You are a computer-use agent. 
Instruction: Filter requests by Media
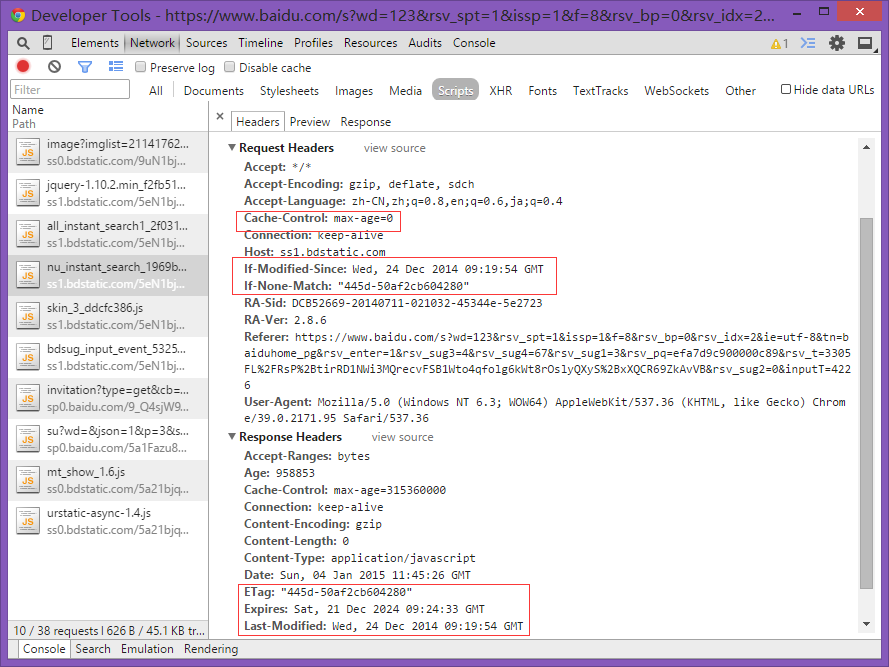pyautogui.click(x=405, y=91)
